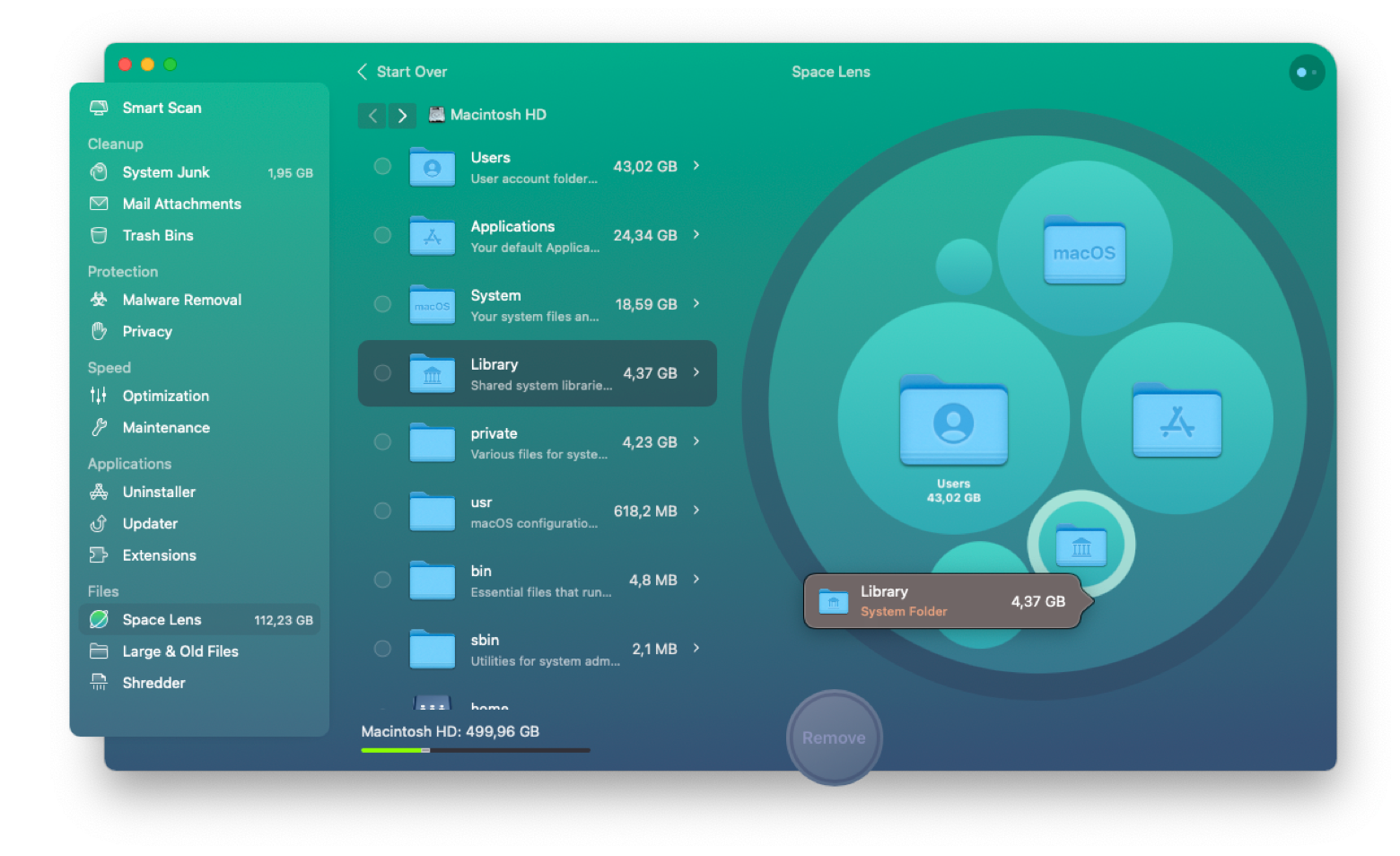Tick the usr folder checkbox
The width and height of the screenshot is (1400, 856).
coord(382,511)
